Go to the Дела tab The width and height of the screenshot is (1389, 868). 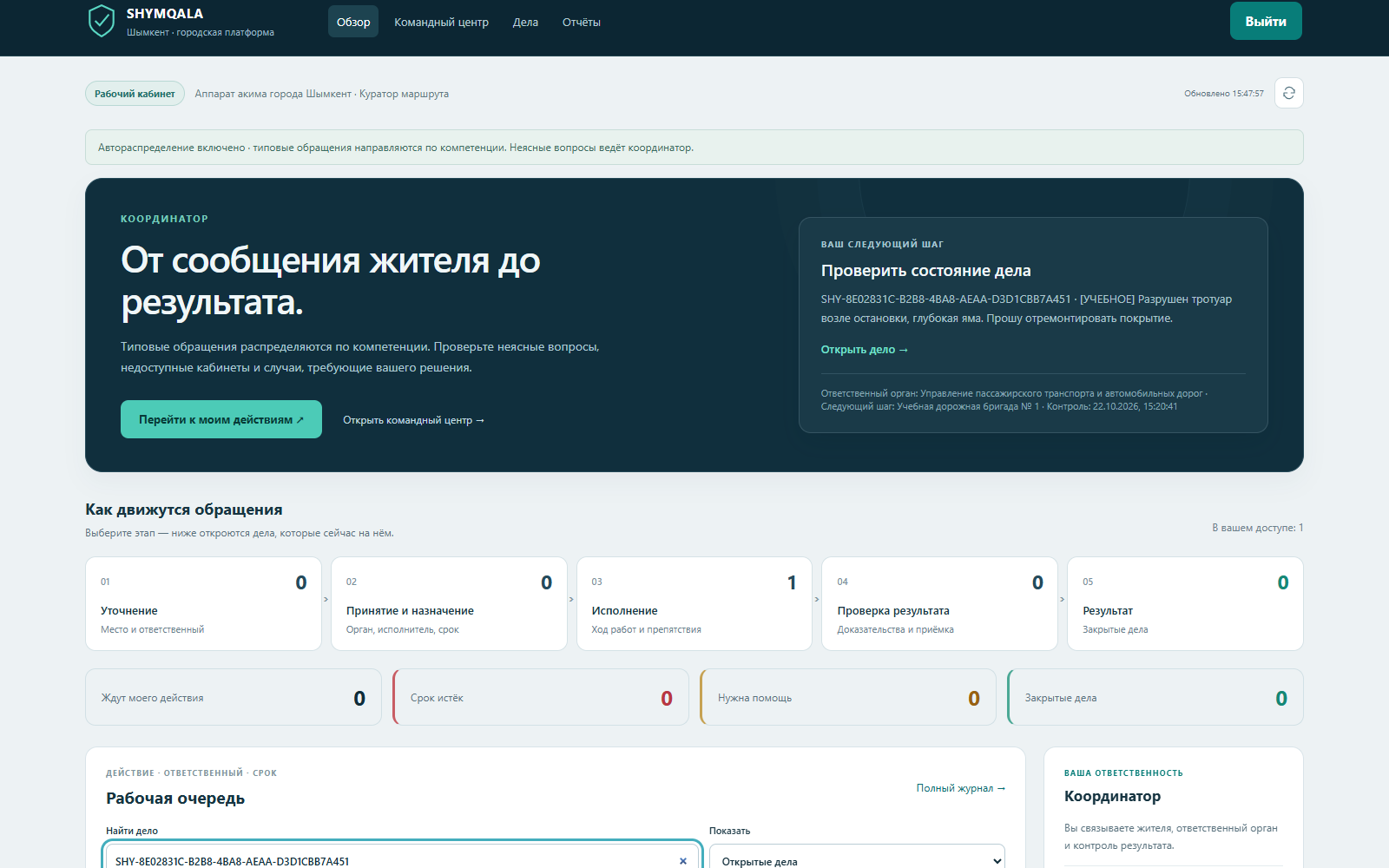point(525,22)
